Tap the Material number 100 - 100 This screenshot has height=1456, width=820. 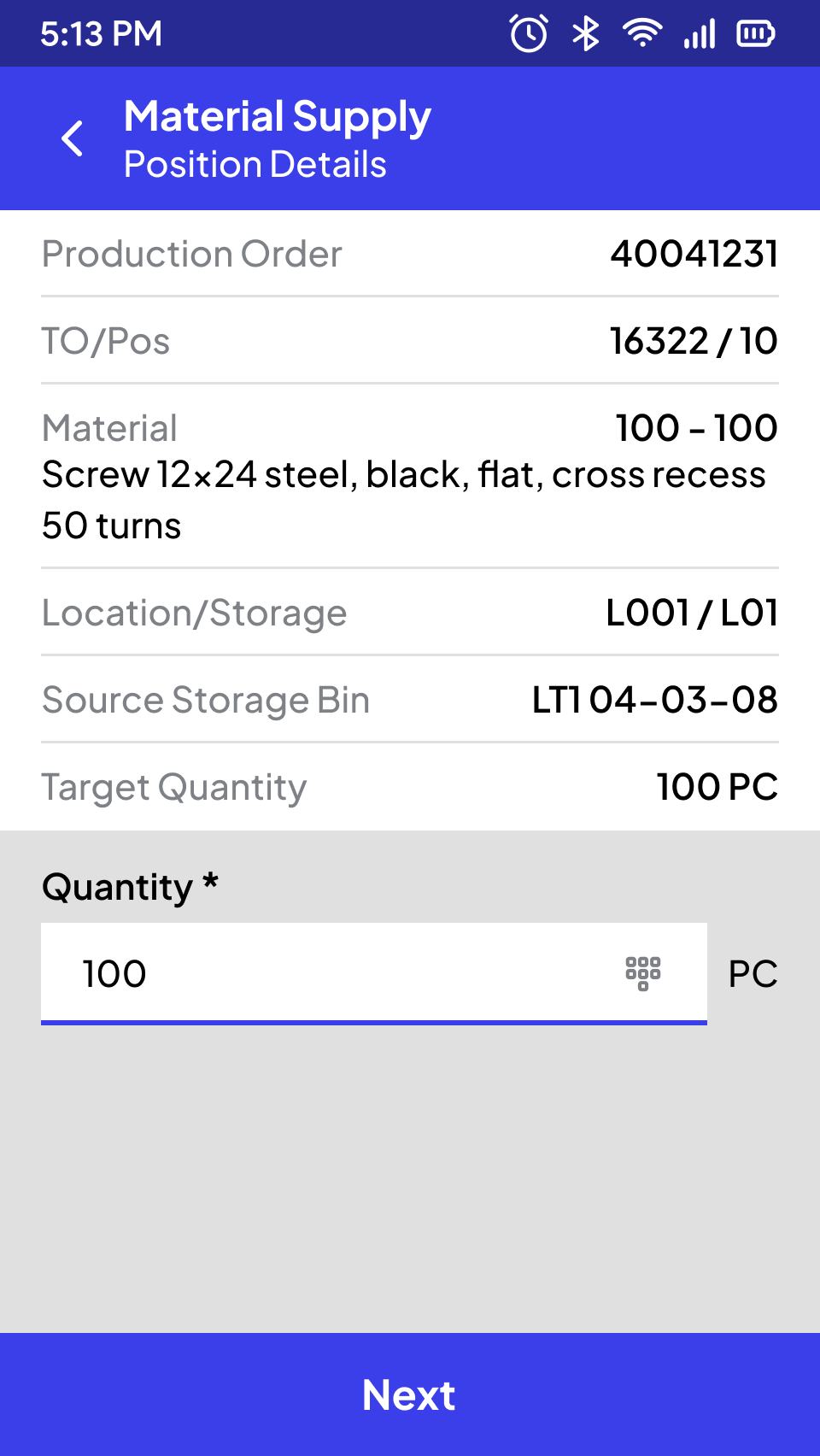697,427
